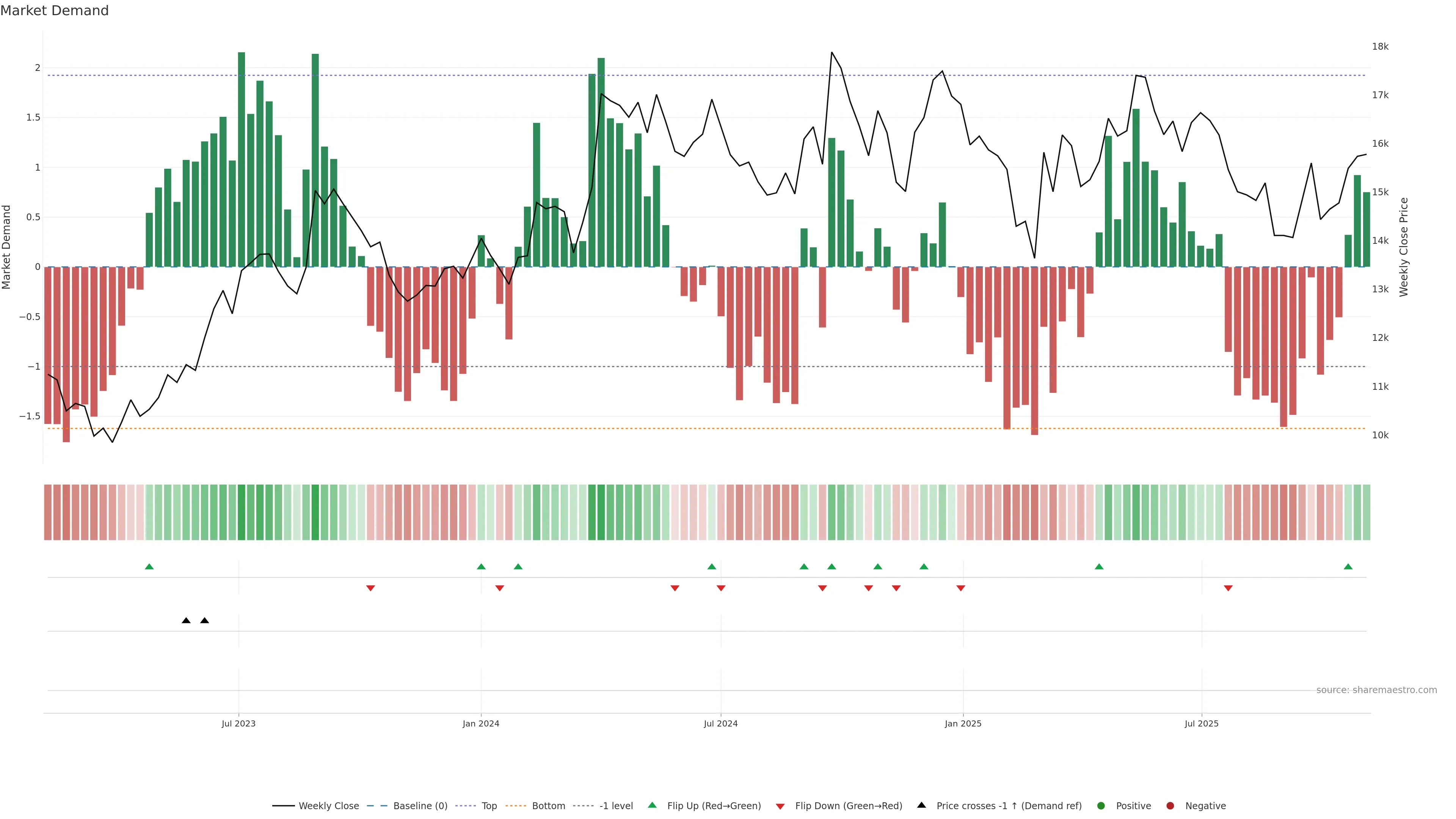Click the darkest green heatmap cell
The width and height of the screenshot is (1456, 819).
point(242,512)
